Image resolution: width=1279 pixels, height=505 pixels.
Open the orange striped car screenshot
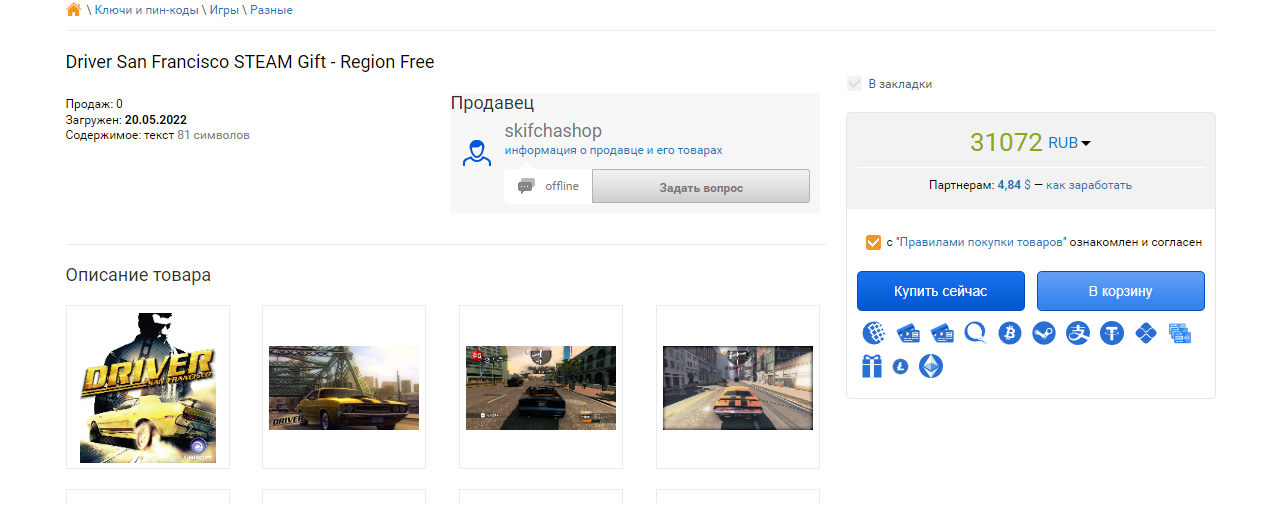[x=738, y=387]
